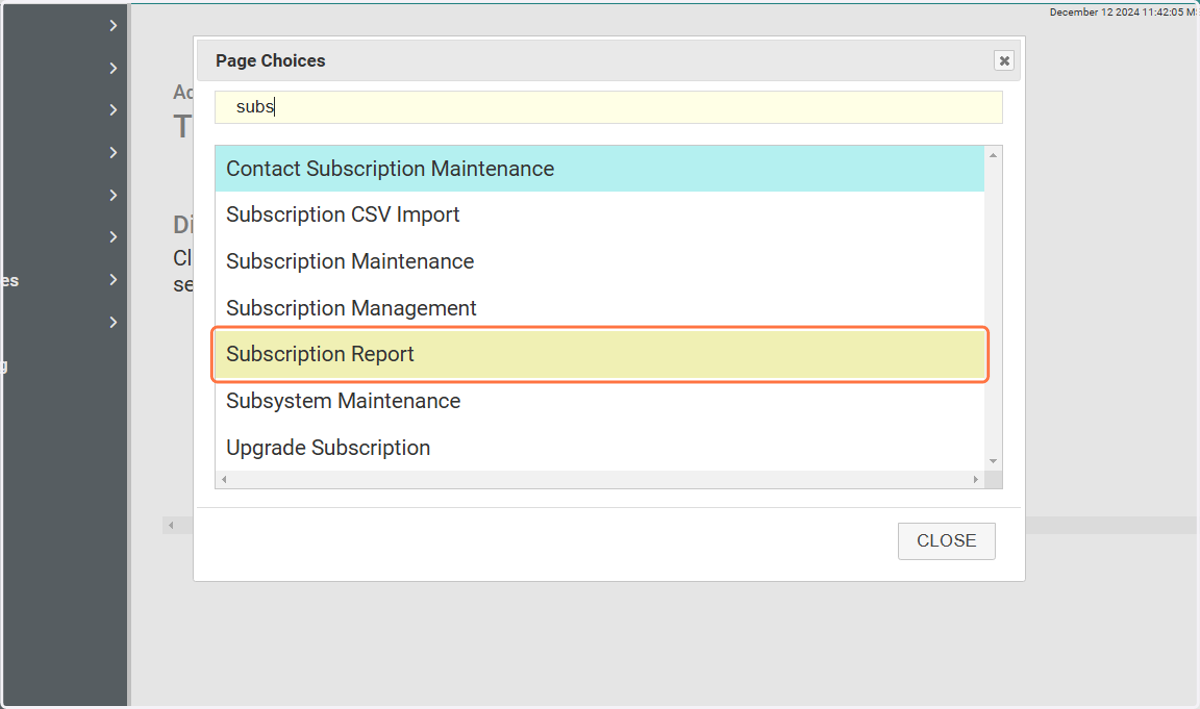Expand the first sidebar chevron
This screenshot has width=1200, height=709.
(114, 26)
